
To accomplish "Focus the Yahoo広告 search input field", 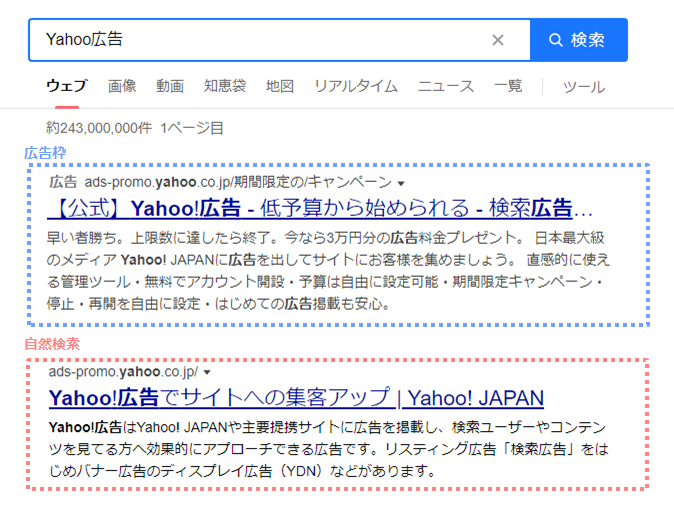I will point(279,40).
